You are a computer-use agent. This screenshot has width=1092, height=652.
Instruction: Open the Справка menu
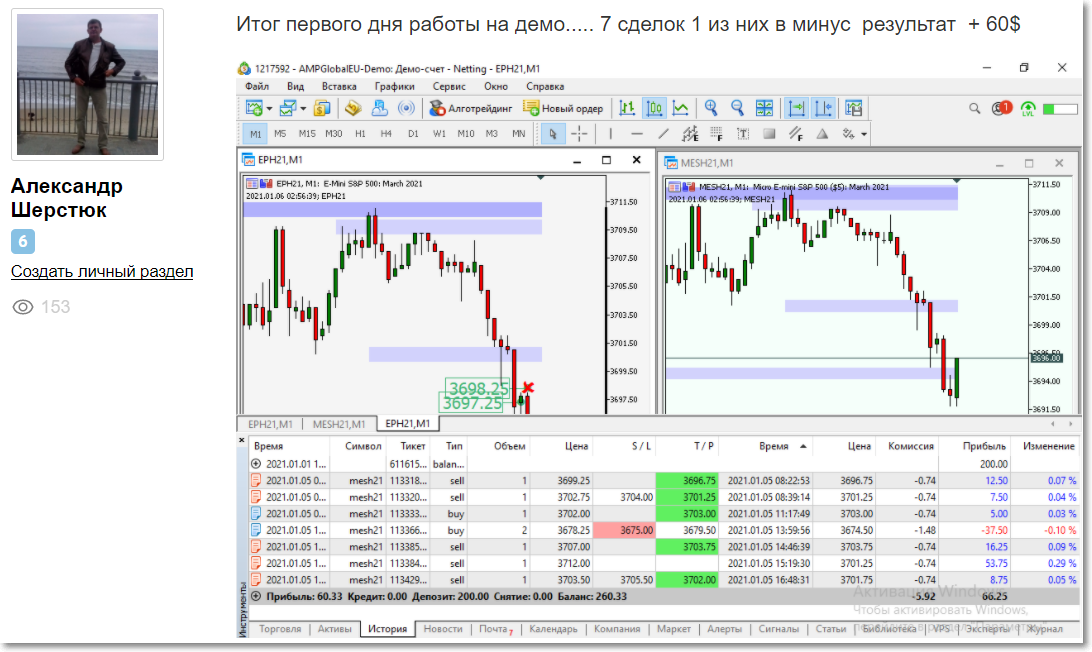(545, 86)
